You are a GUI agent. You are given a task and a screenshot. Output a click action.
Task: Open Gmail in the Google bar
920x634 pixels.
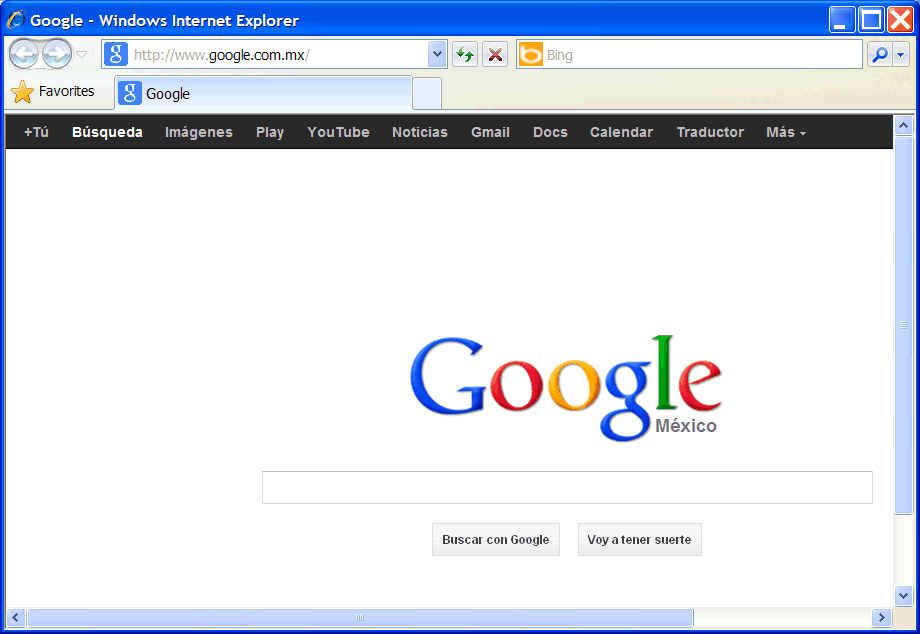point(490,132)
